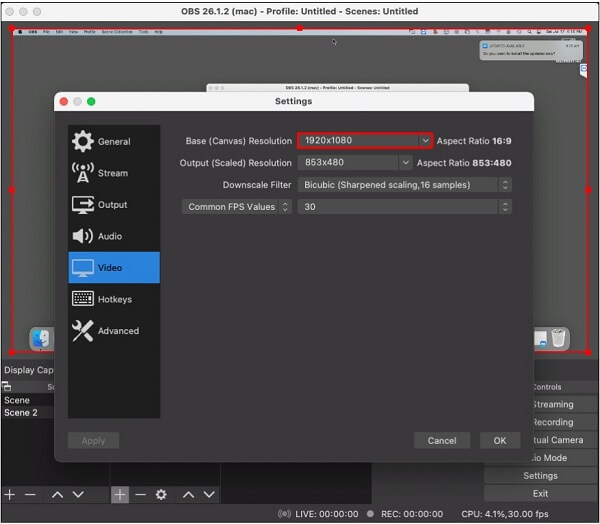Click the source properties gear icon
Image resolution: width=600 pixels, height=524 pixels.
[161, 495]
